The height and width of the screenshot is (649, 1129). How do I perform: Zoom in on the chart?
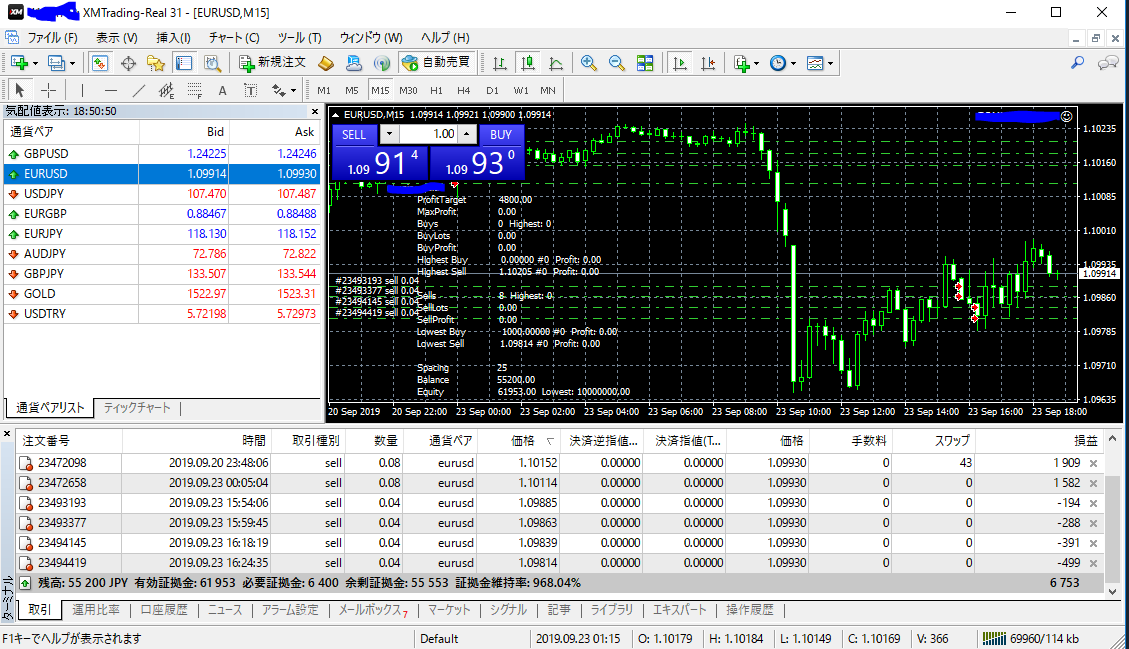(x=588, y=63)
